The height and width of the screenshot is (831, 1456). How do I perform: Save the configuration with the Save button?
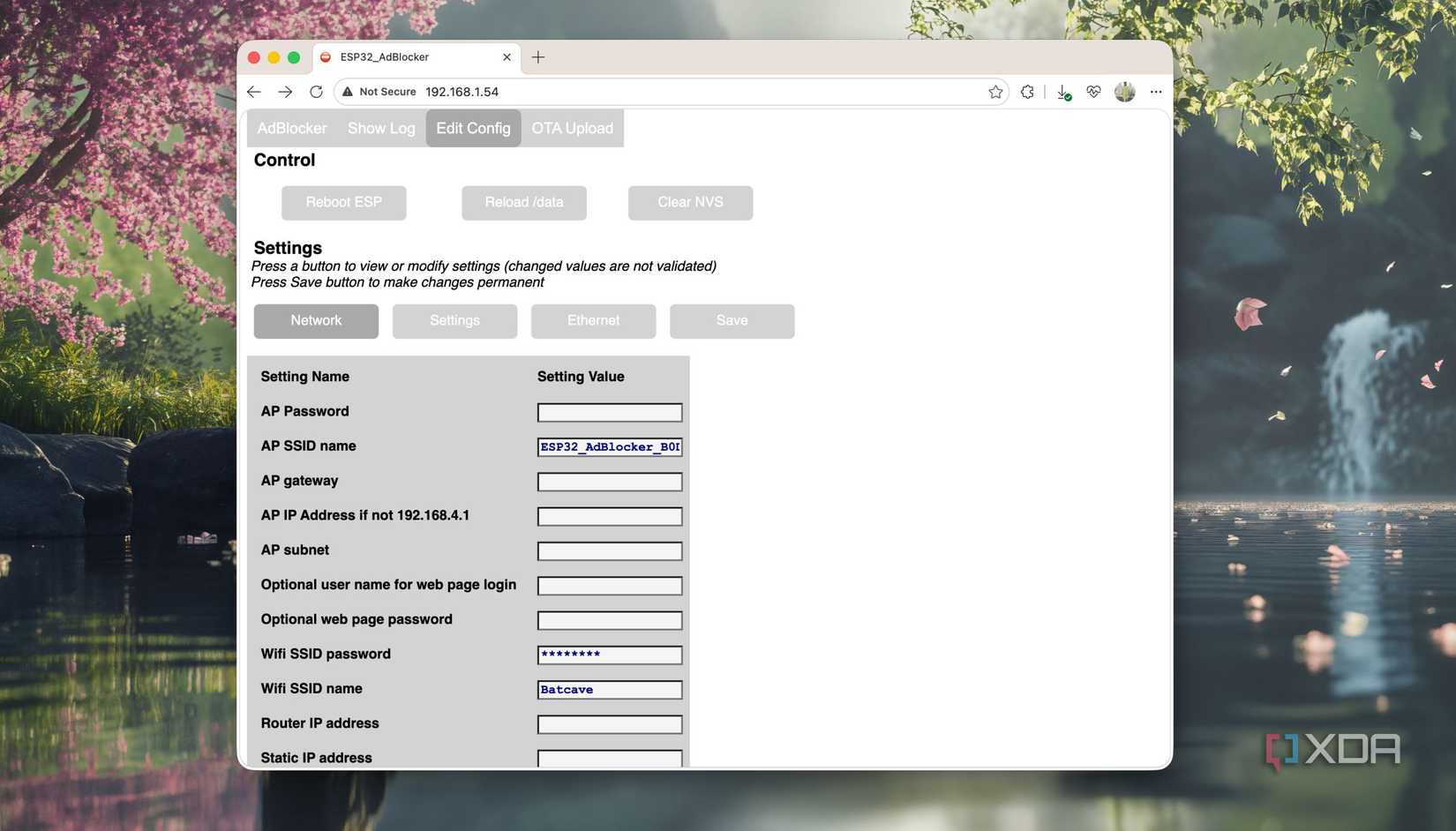[732, 321]
